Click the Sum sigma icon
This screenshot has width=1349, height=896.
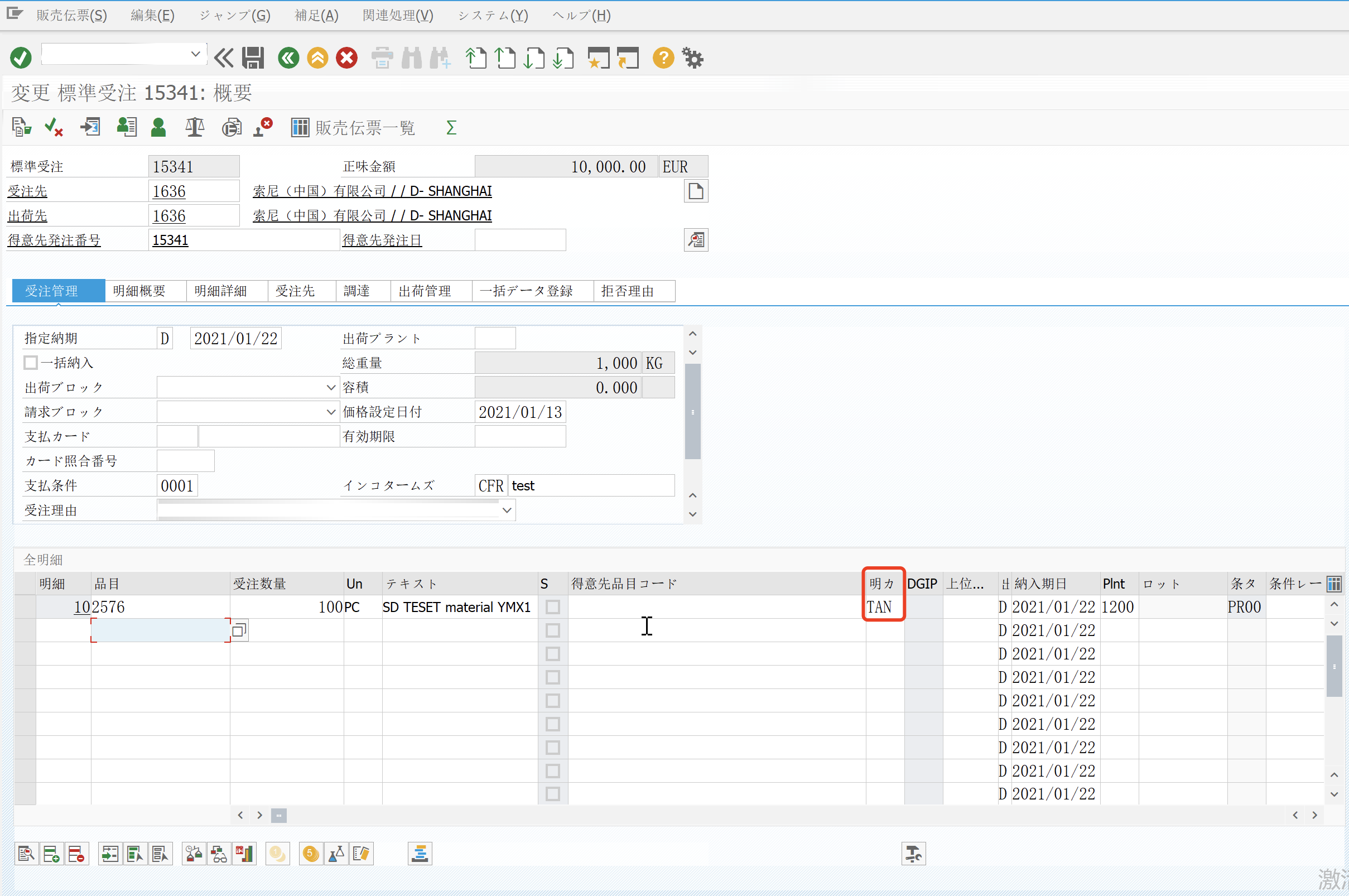point(451,127)
